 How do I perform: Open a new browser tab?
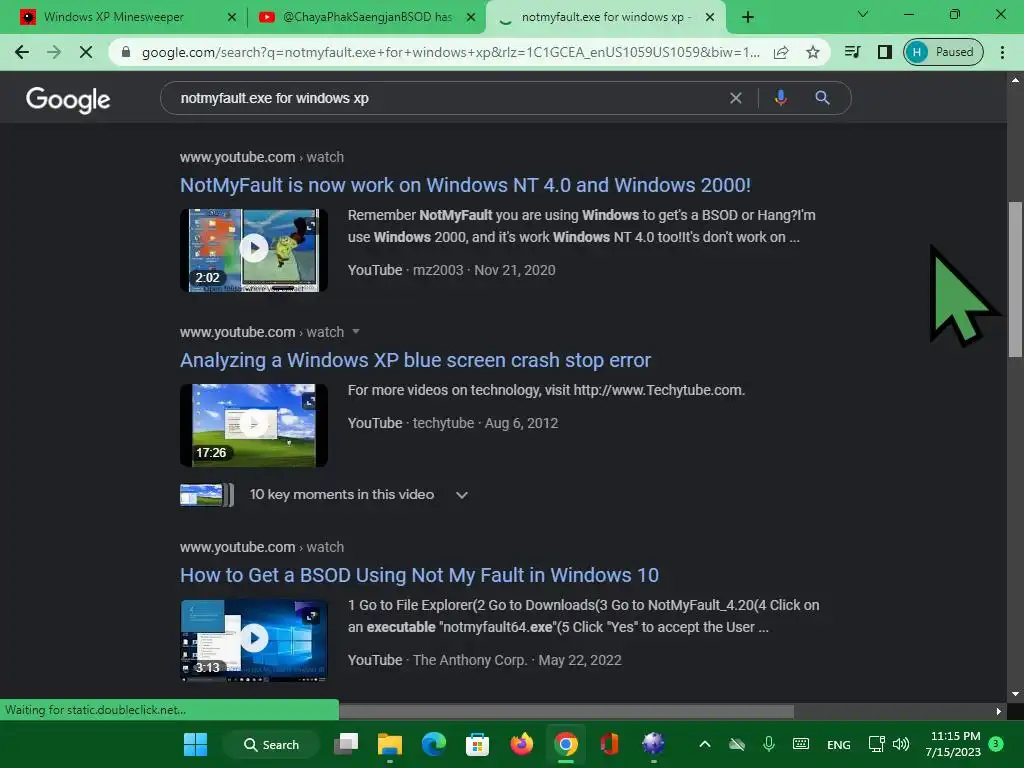pyautogui.click(x=748, y=17)
